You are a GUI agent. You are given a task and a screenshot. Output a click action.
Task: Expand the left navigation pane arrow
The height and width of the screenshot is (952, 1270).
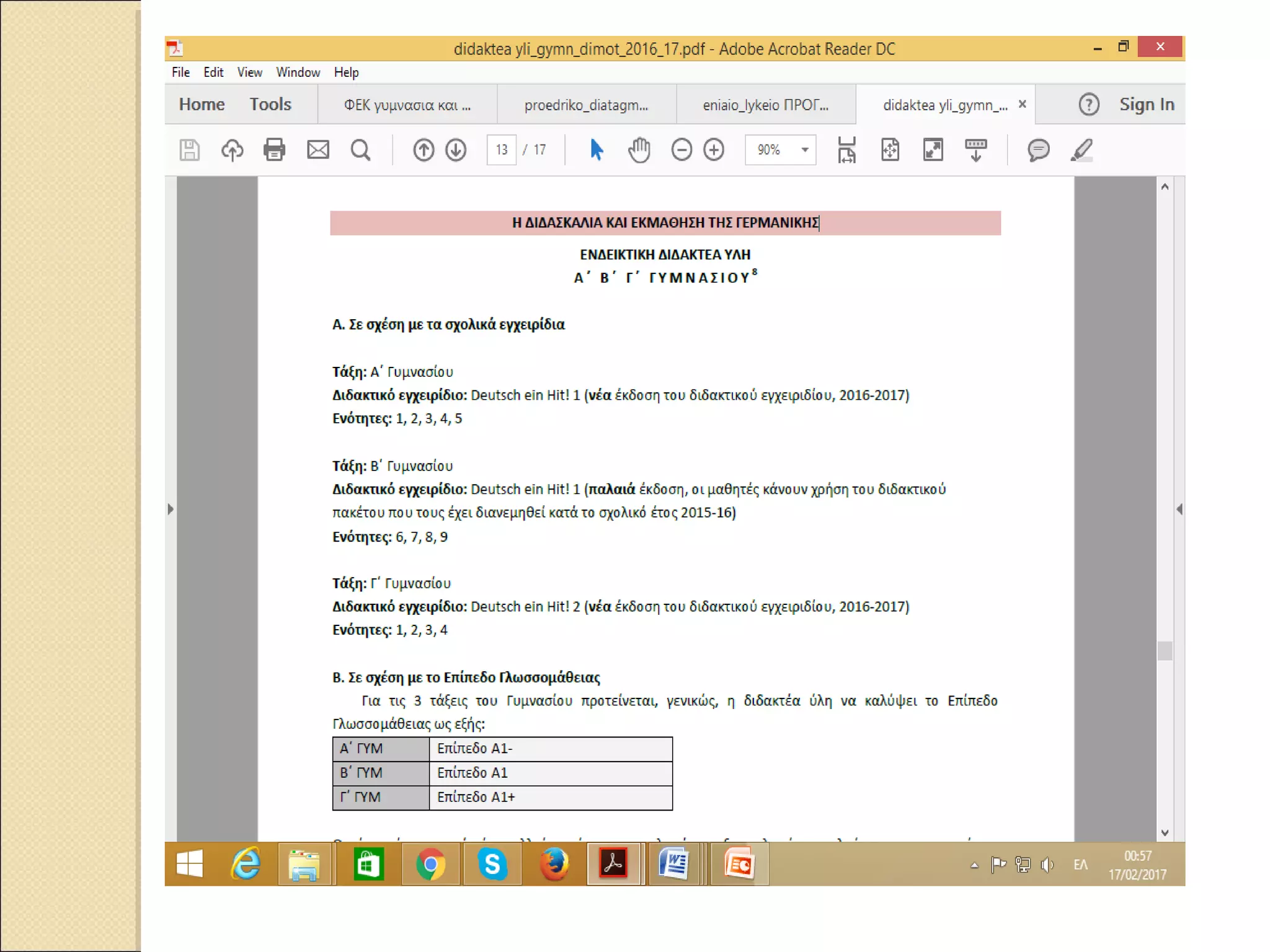click(171, 509)
